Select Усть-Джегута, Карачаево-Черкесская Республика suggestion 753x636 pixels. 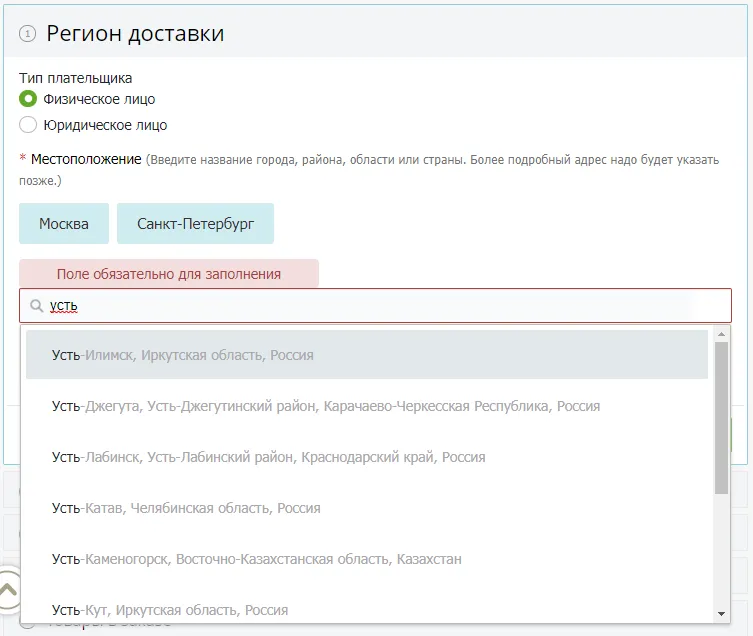(x=326, y=406)
